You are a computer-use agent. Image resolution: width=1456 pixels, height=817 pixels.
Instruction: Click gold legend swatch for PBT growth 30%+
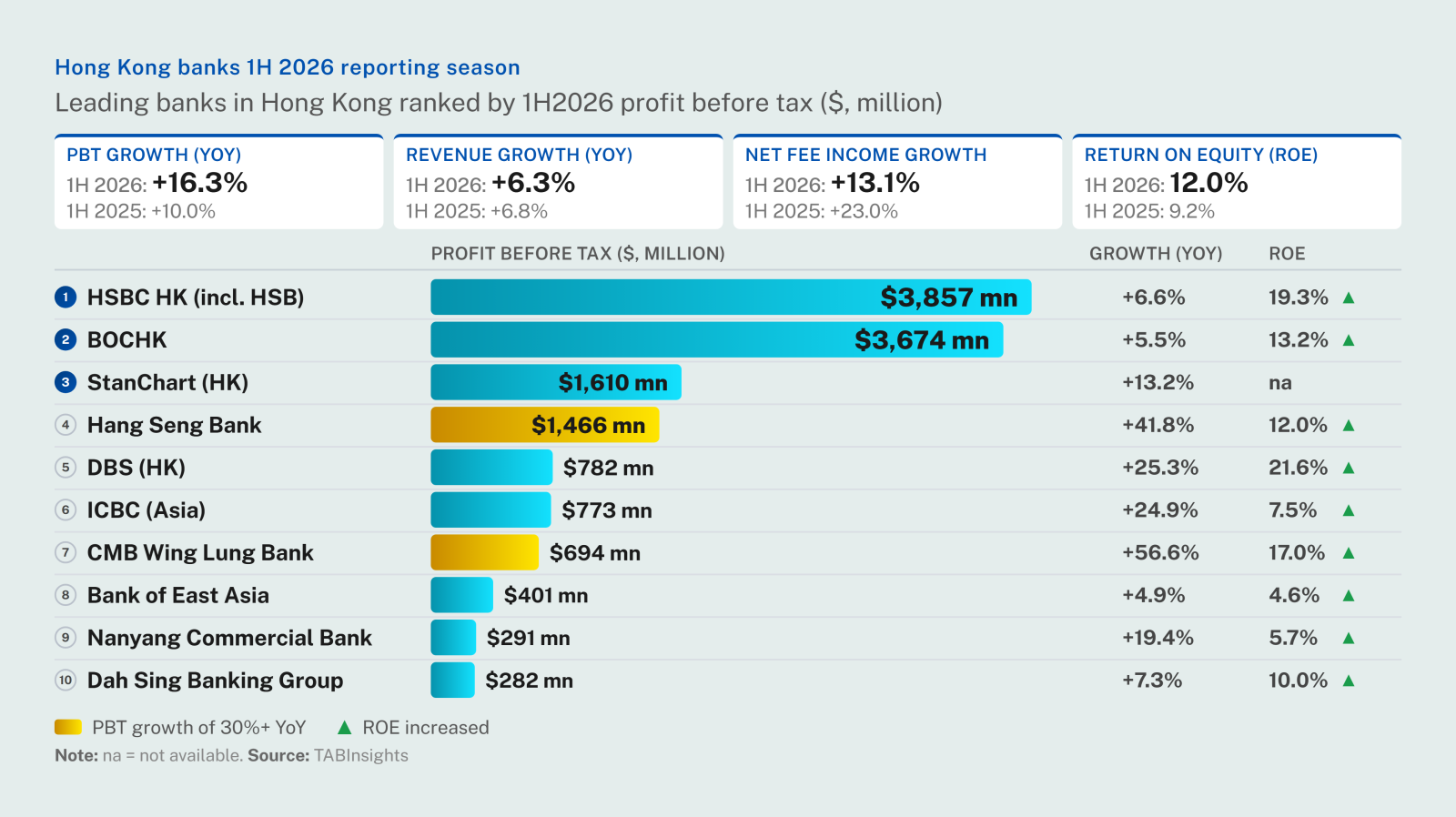68,727
